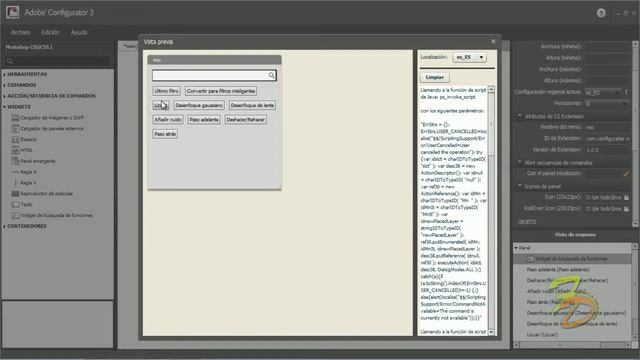Click the Anchura (mínima) input field
This screenshot has height=360, width=640.
(606, 47)
